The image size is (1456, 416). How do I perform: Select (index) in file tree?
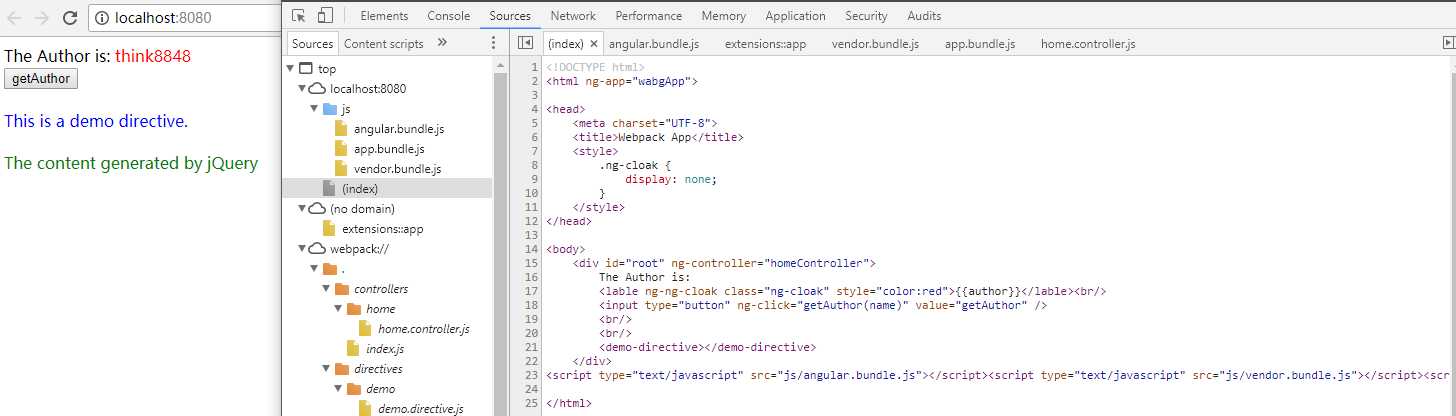click(x=388, y=189)
